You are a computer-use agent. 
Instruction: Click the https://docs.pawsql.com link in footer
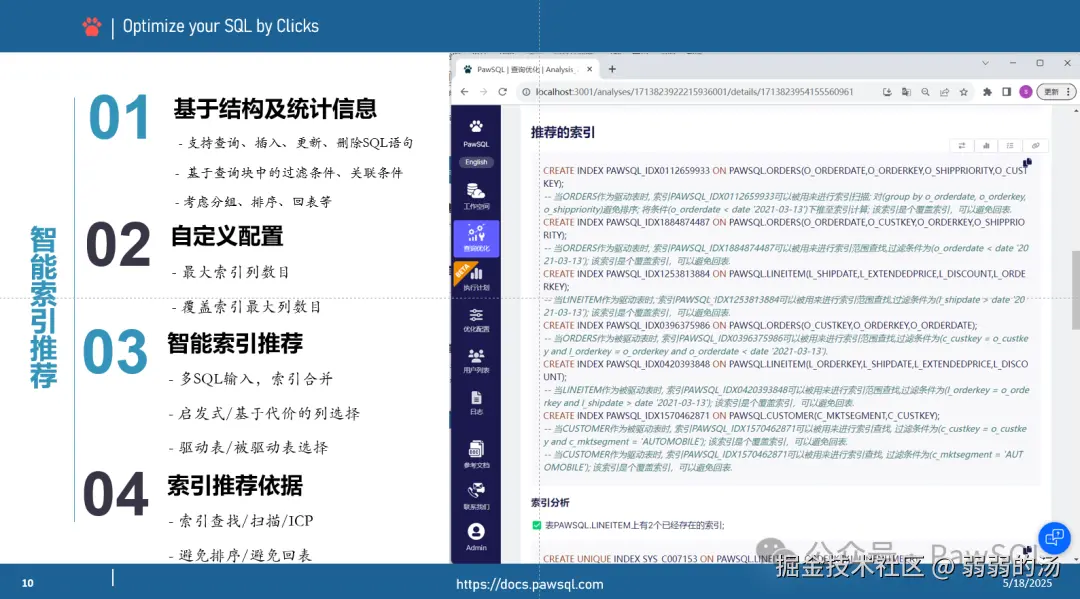coord(530,585)
